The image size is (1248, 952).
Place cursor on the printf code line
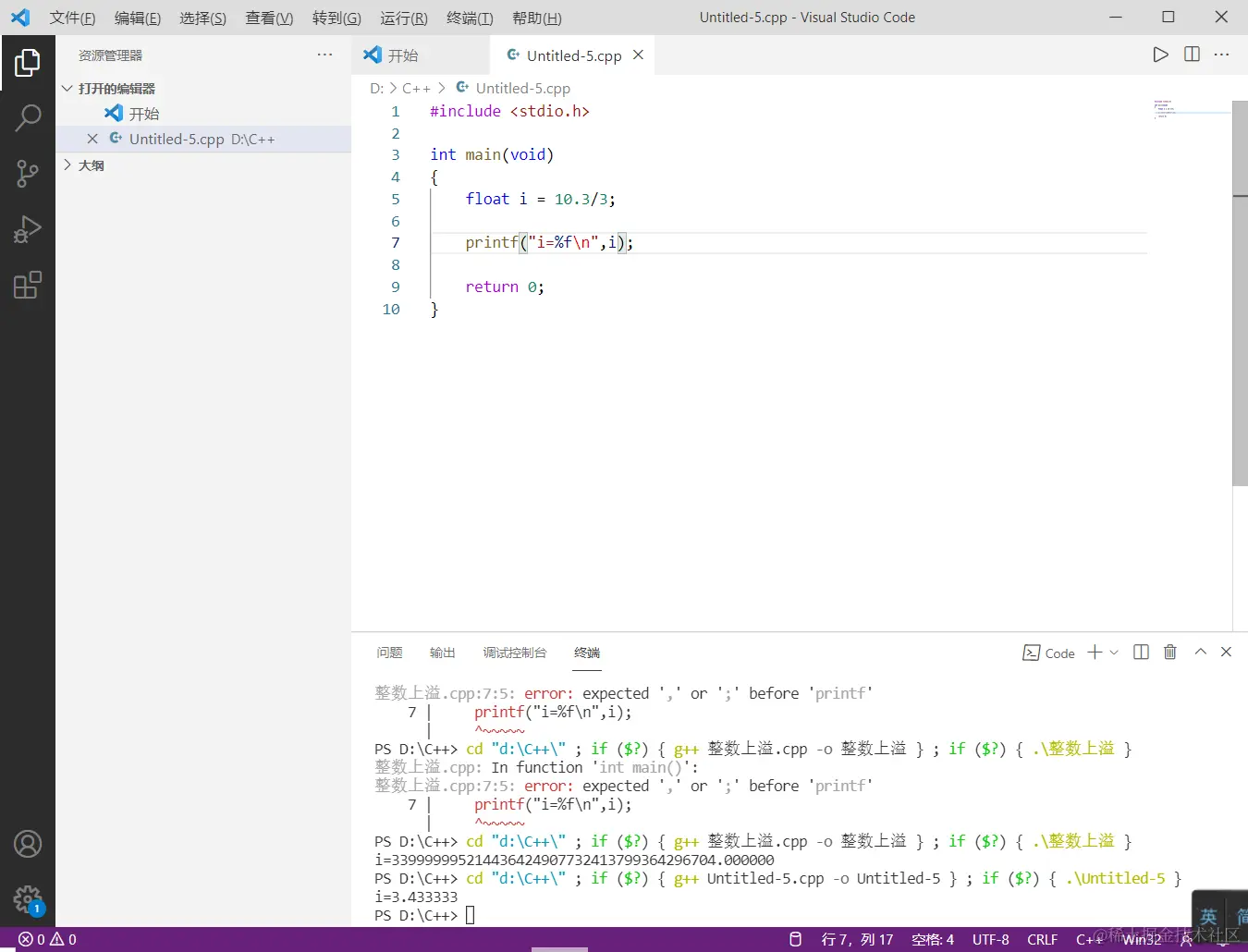pos(549,242)
